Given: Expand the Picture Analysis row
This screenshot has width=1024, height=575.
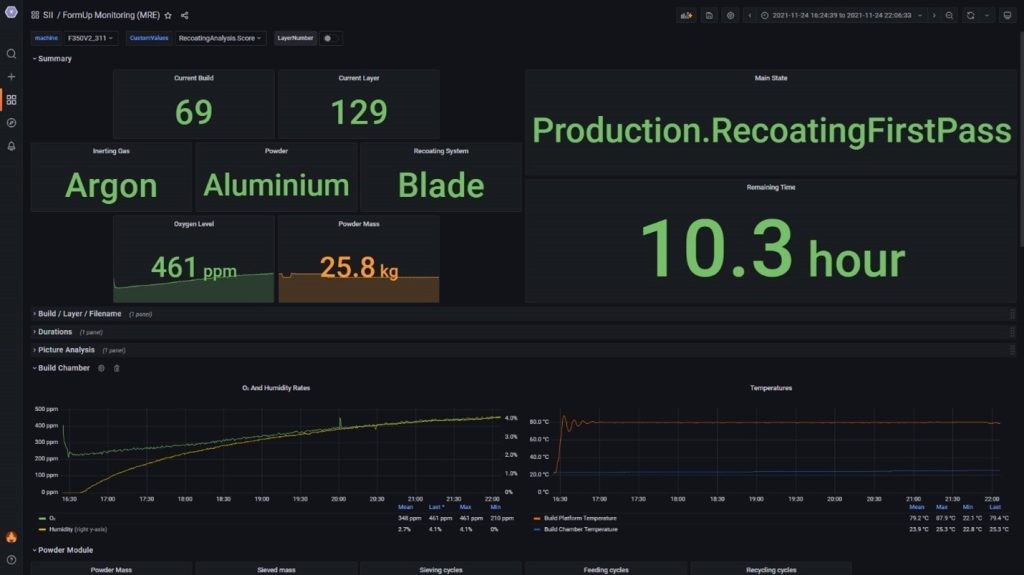Looking at the screenshot, I should [66, 350].
